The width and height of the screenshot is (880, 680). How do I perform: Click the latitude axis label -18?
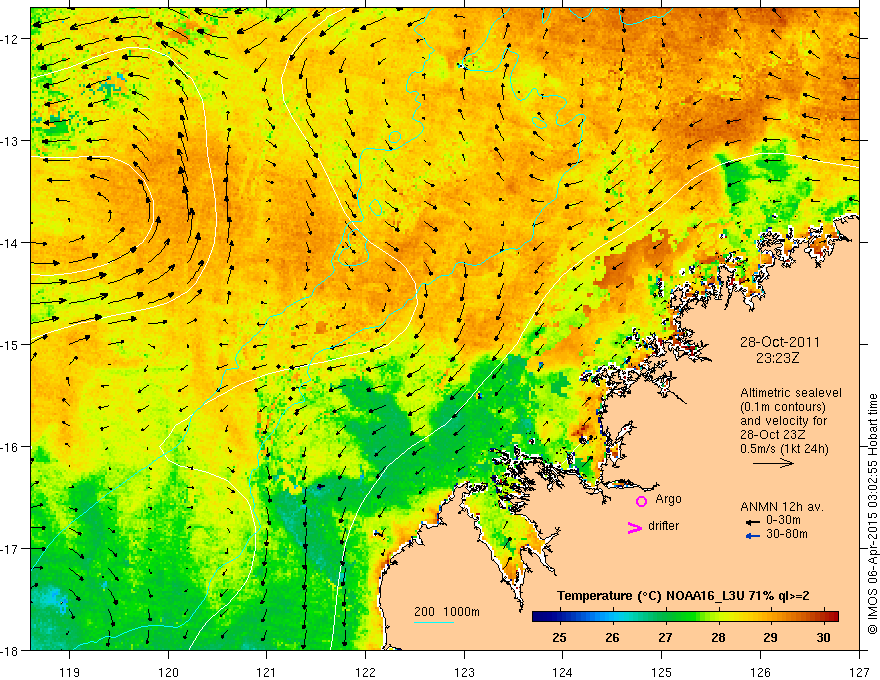(x=11, y=651)
